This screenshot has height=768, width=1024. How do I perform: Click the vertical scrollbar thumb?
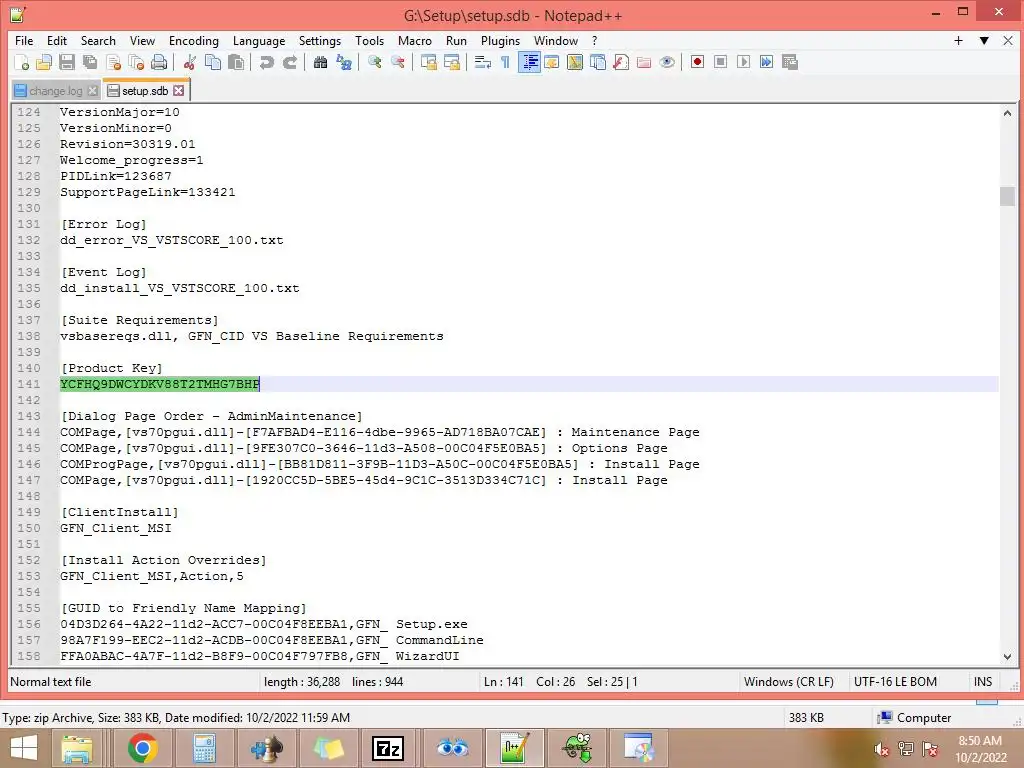point(1007,196)
